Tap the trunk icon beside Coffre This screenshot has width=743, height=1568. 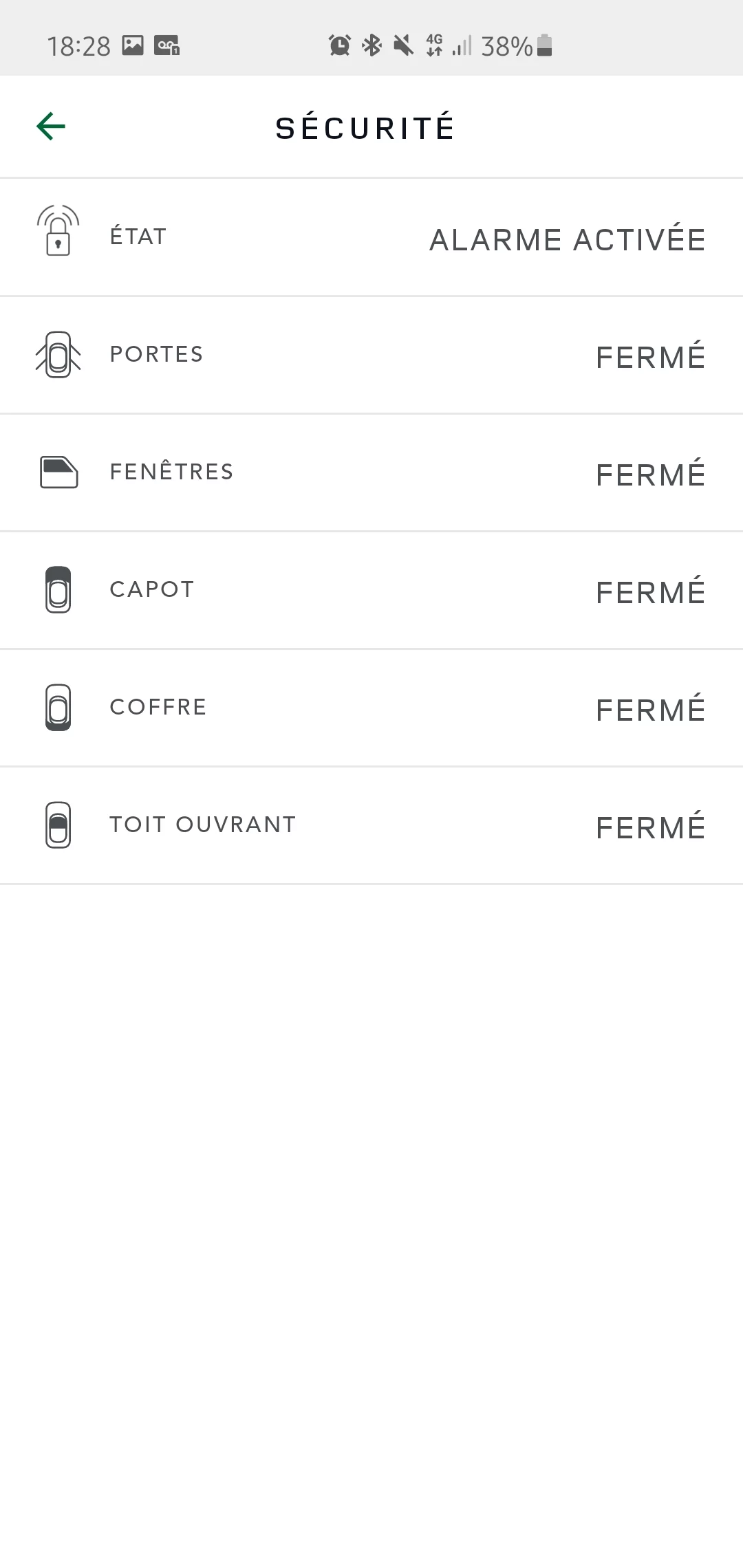pos(58,708)
